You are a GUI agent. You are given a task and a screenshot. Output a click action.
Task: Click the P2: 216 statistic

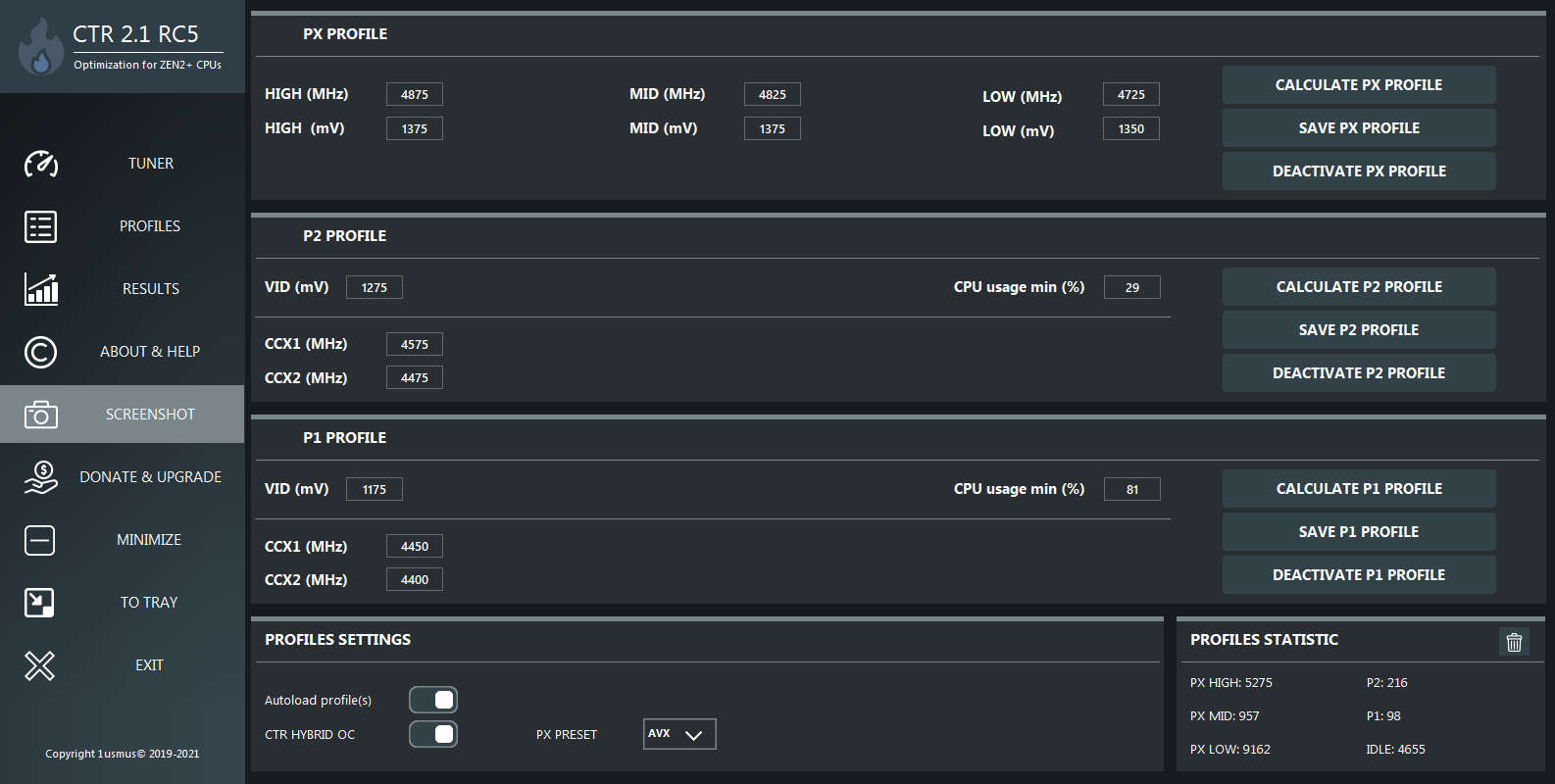(1386, 683)
